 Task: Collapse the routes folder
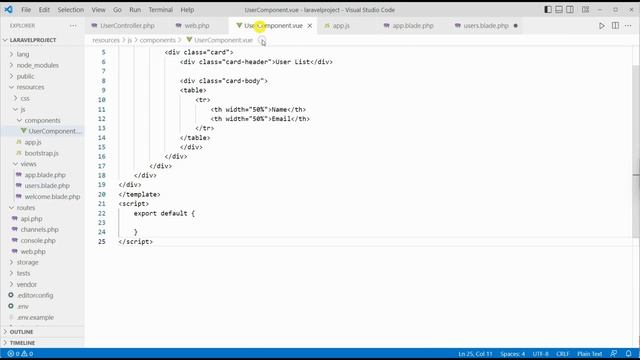pyautogui.click(x=26, y=208)
